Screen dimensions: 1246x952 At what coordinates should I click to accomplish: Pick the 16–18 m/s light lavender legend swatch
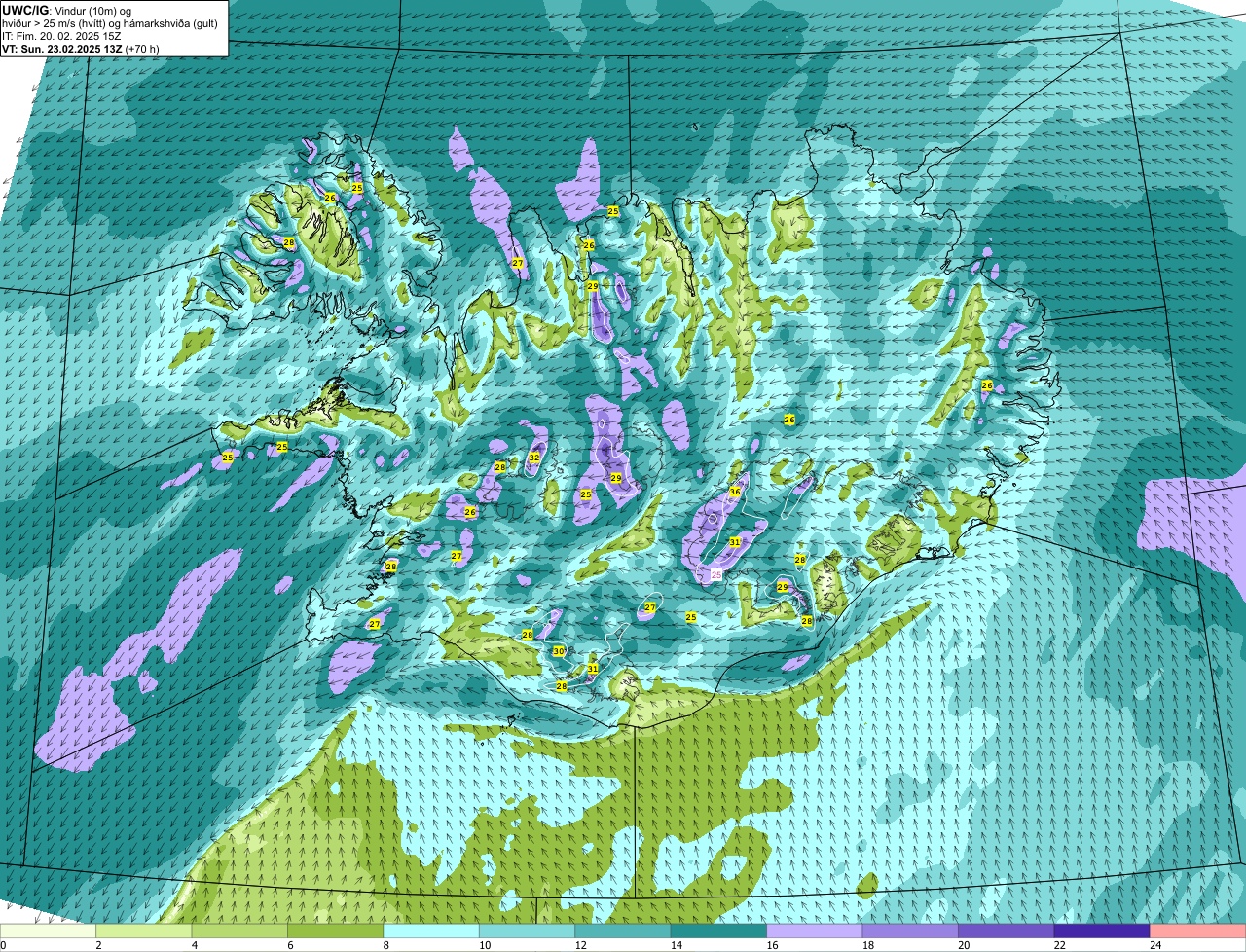(x=815, y=931)
